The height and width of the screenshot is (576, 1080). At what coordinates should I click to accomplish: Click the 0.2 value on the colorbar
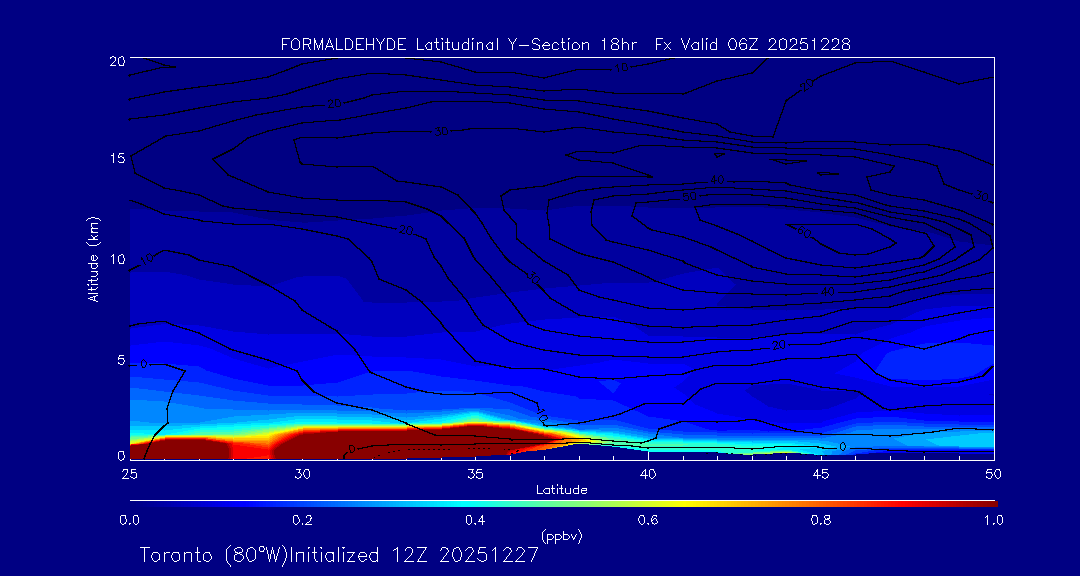[x=302, y=520]
